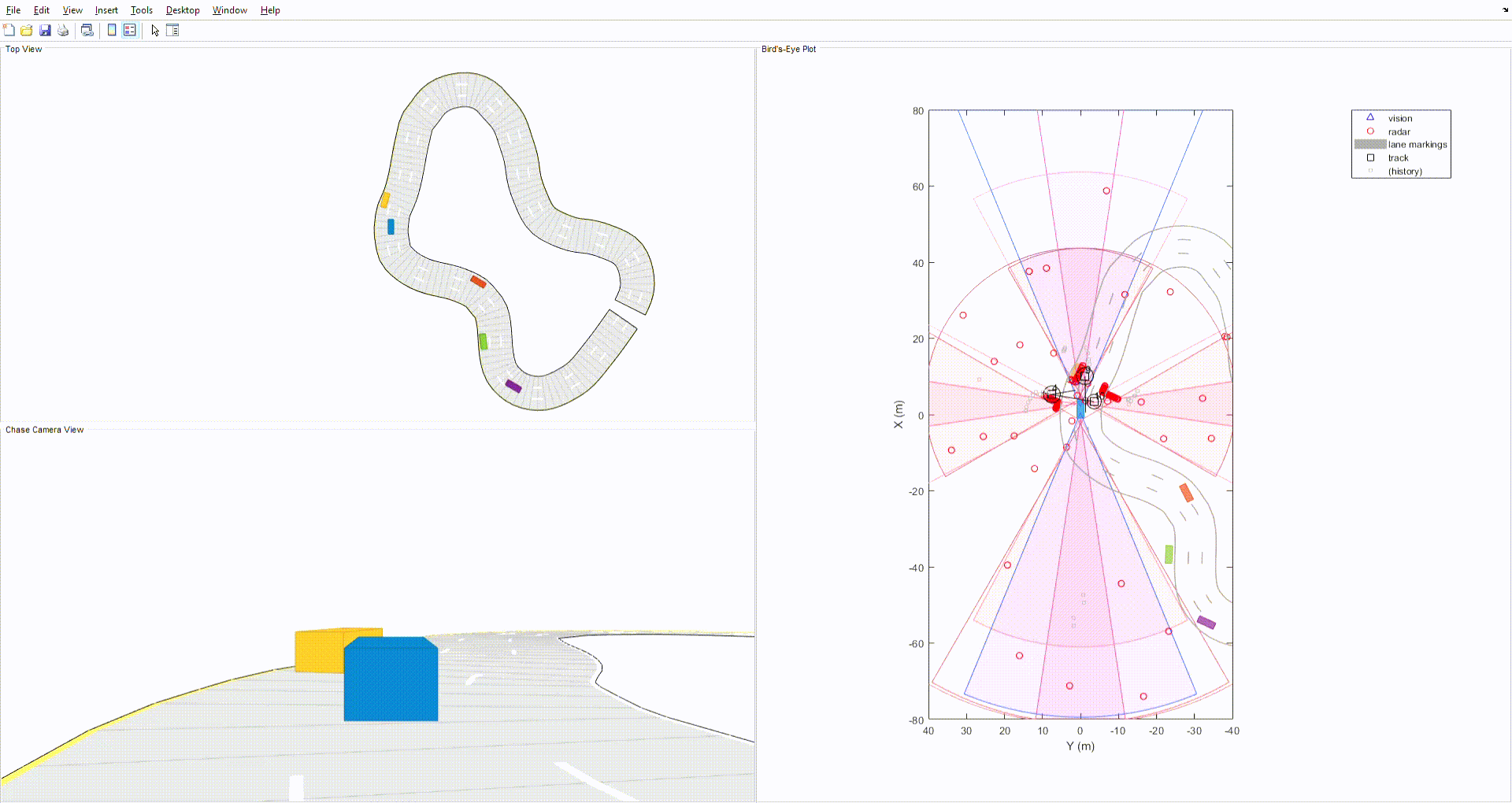
Task: Open the View menu
Action: [72, 10]
